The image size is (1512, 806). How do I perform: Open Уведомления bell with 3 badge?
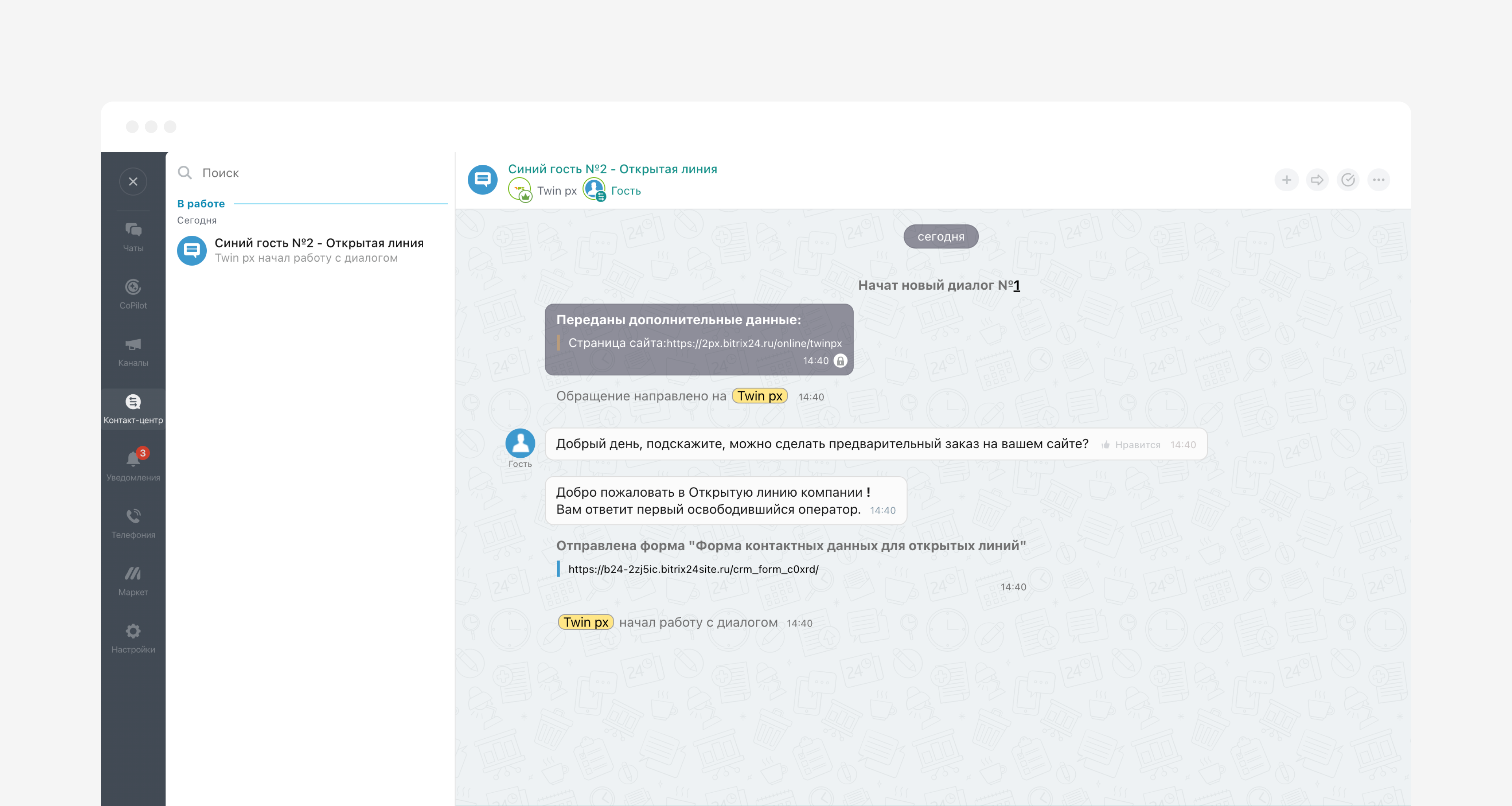pyautogui.click(x=133, y=466)
